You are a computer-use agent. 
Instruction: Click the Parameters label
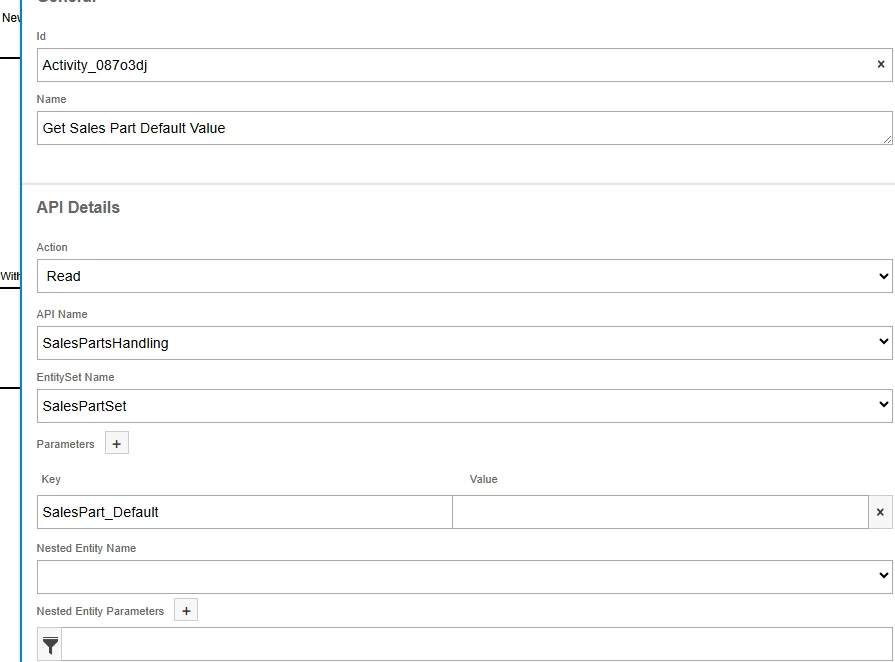(x=66, y=444)
